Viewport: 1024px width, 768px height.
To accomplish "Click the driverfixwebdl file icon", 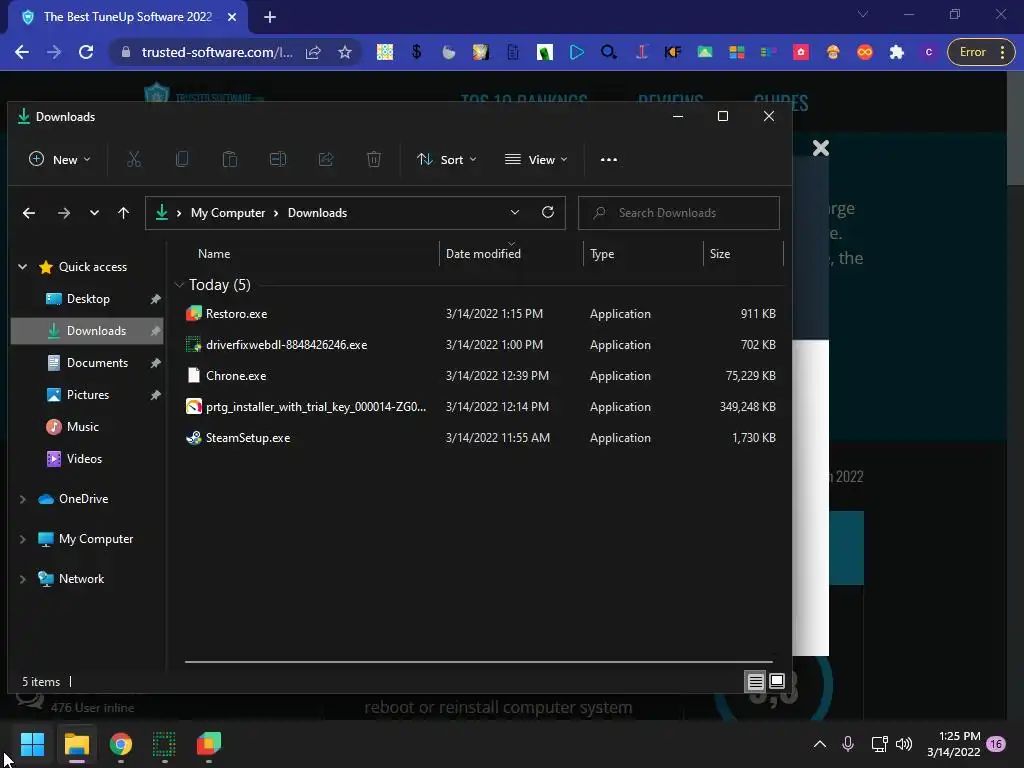I will (x=194, y=344).
